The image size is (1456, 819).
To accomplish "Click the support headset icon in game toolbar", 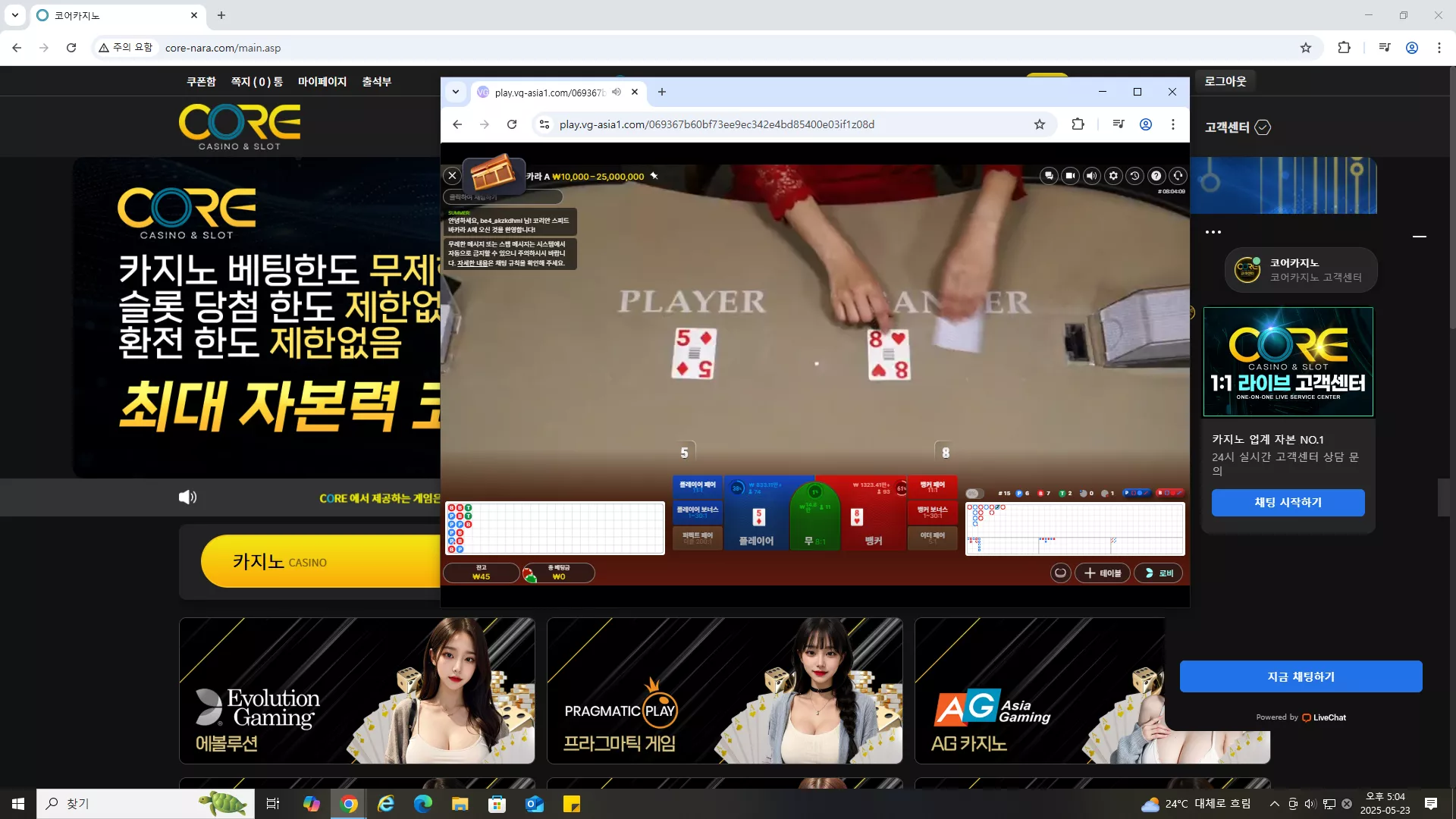I will coord(1178,176).
